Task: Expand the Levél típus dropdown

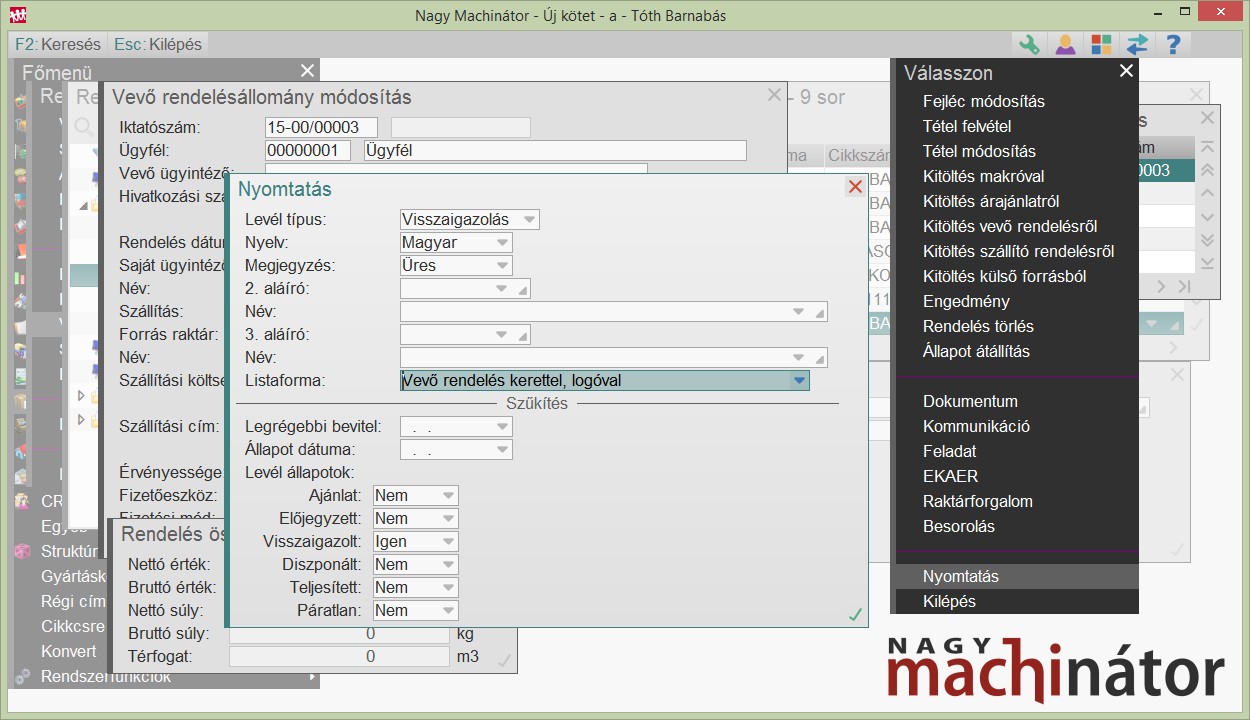Action: [469, 219]
